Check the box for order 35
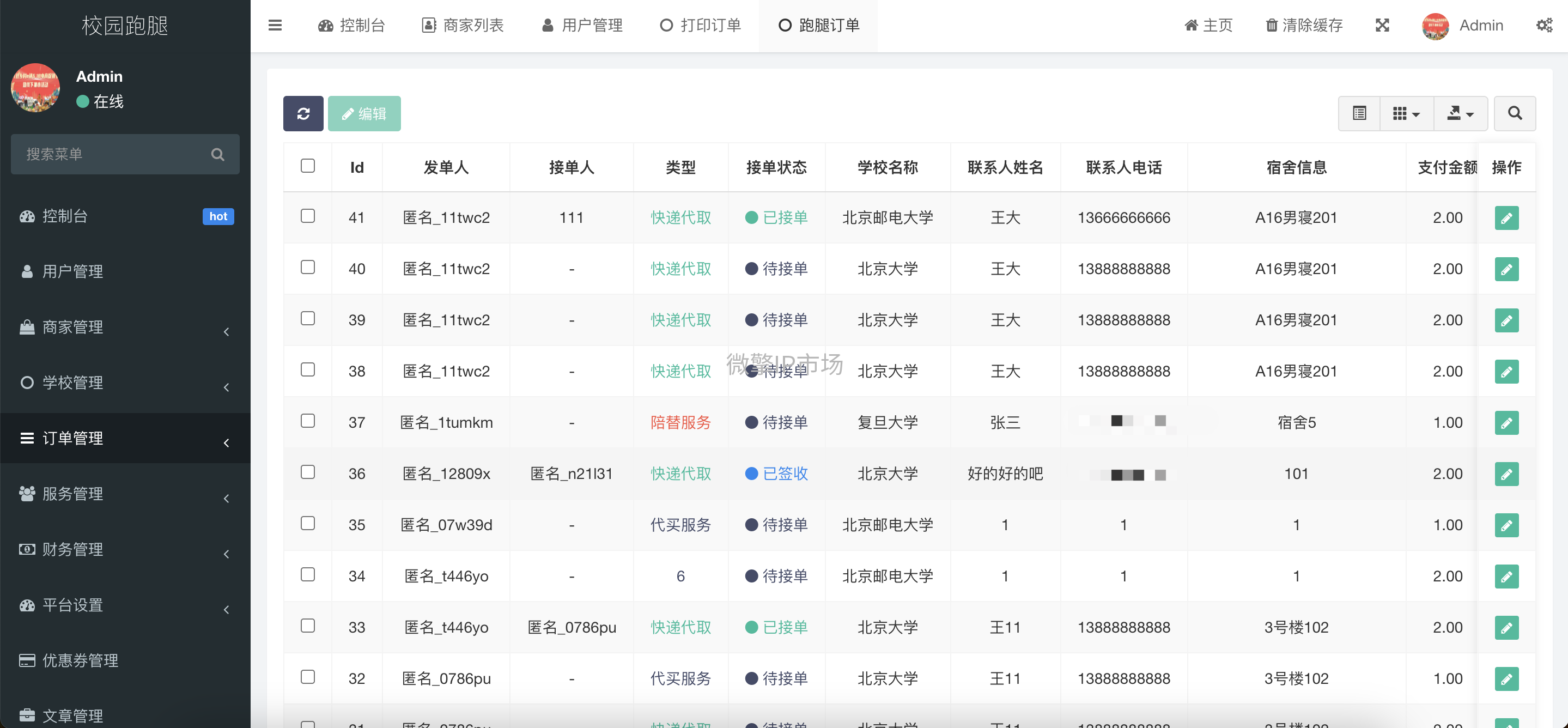Image resolution: width=1568 pixels, height=728 pixels. pos(308,523)
